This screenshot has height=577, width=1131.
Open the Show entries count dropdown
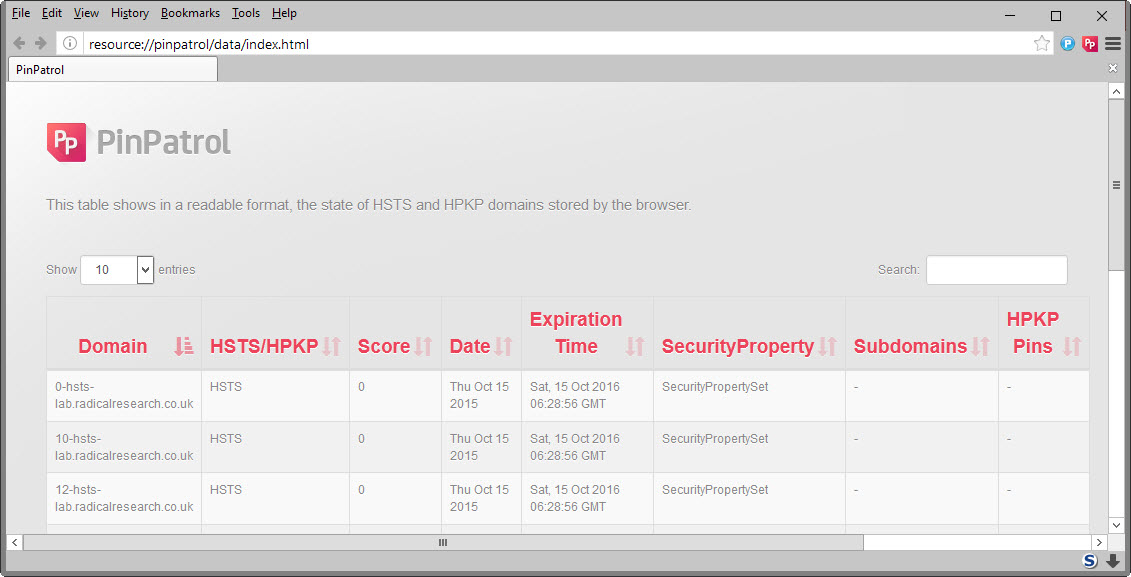(x=117, y=270)
